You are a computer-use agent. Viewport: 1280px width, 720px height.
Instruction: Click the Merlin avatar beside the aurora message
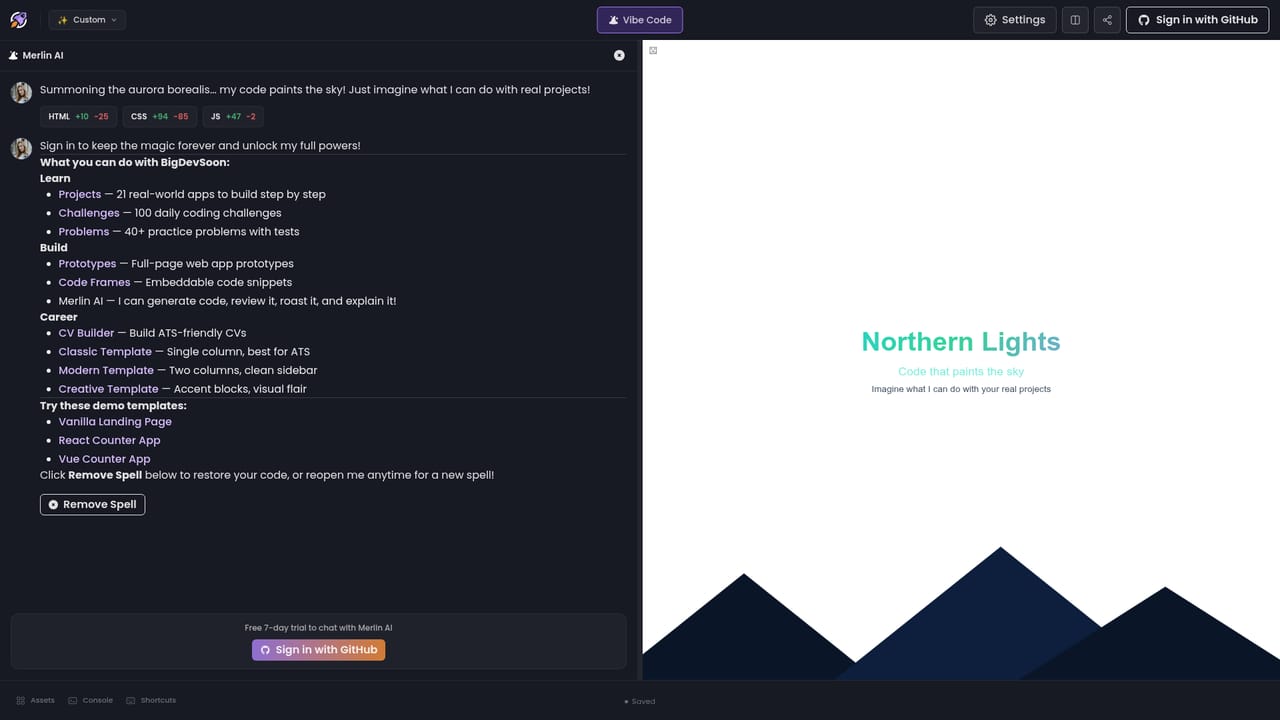pos(21,92)
